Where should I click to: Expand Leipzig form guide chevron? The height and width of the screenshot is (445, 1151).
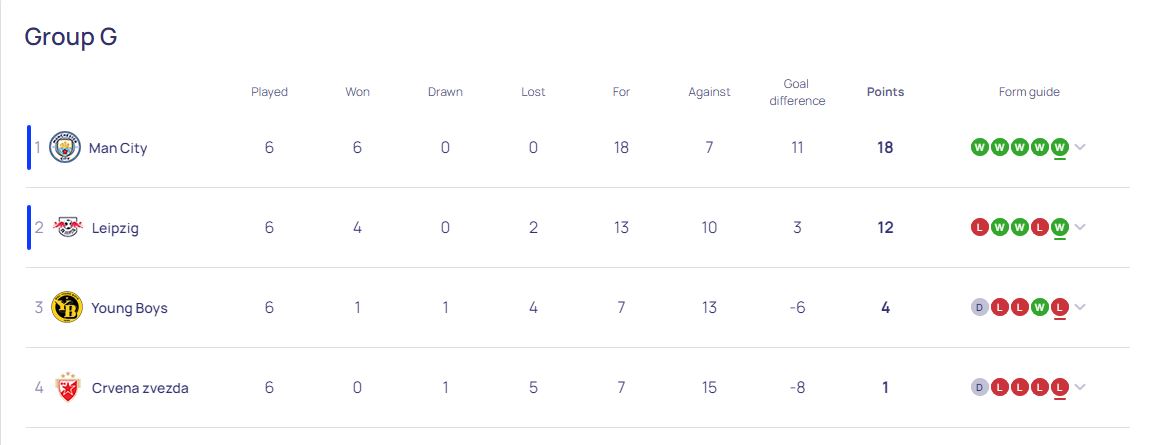(x=1081, y=228)
